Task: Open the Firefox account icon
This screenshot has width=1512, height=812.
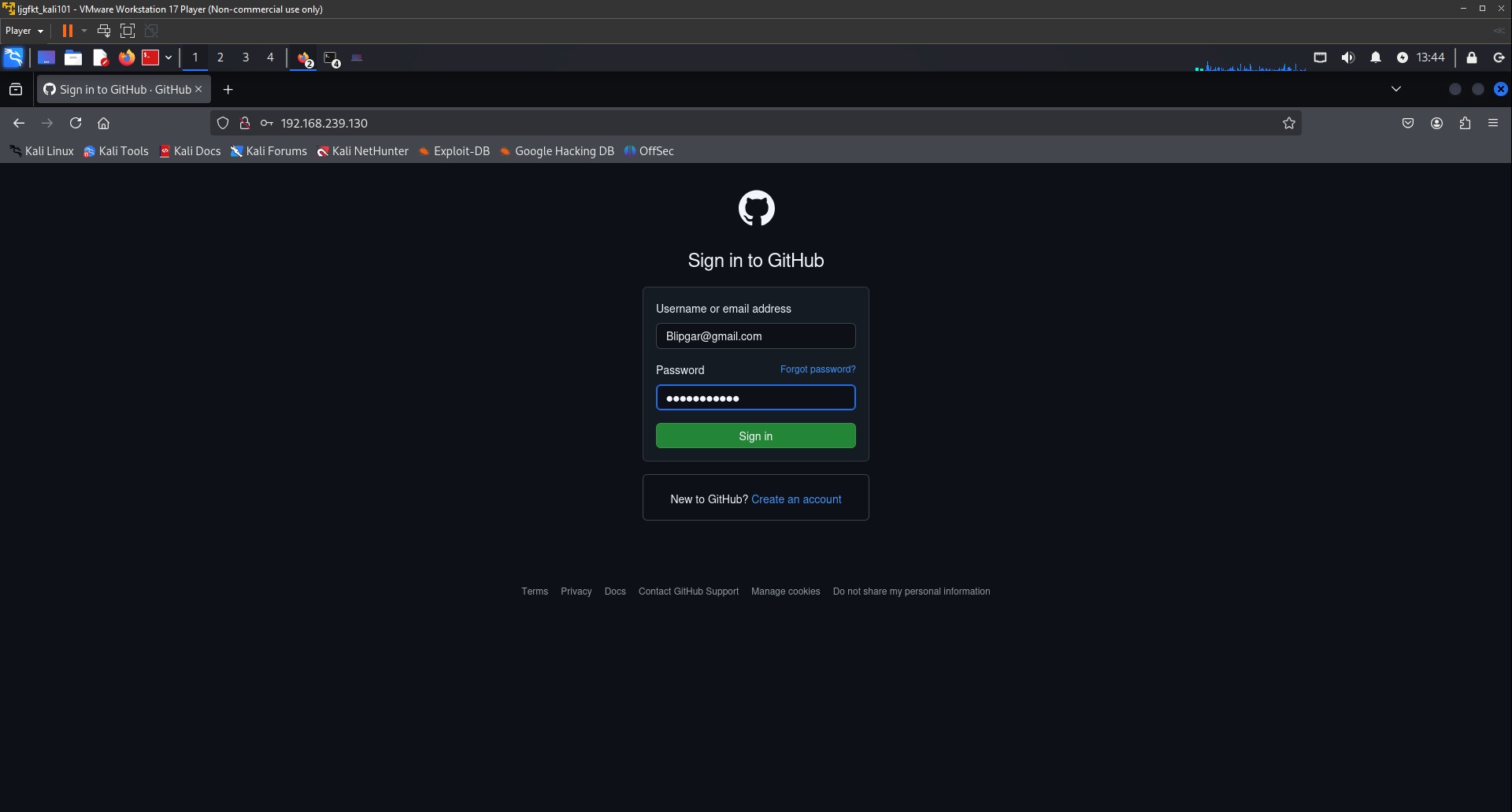Action: [1436, 123]
